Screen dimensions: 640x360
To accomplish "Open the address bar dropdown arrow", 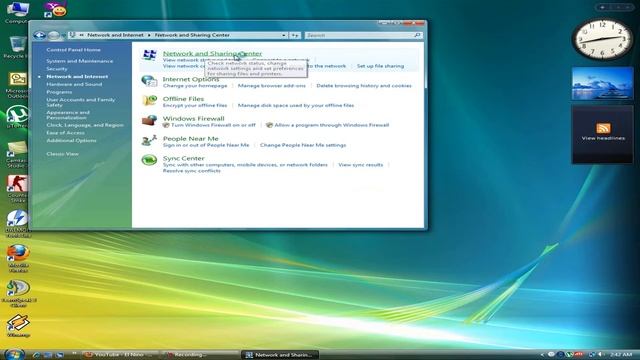I will click(284, 36).
